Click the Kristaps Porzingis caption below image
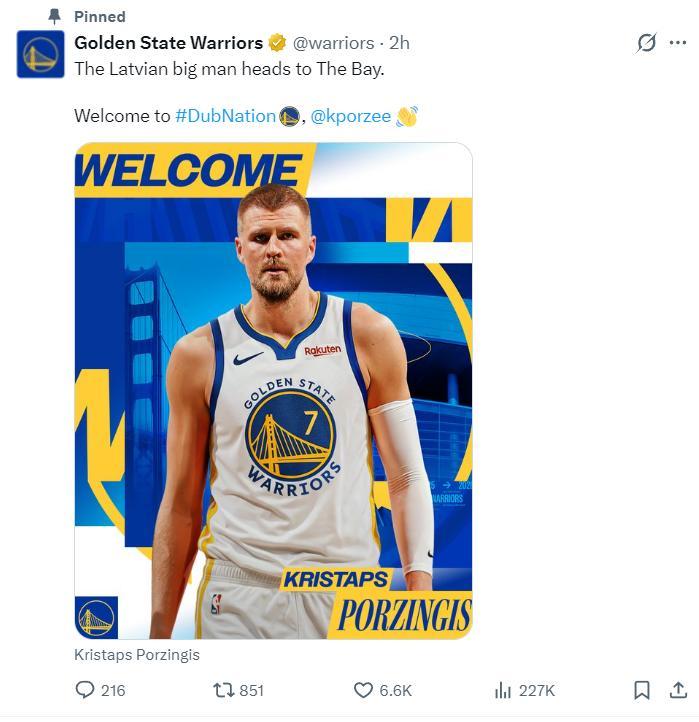This screenshot has width=699, height=722. [x=137, y=655]
